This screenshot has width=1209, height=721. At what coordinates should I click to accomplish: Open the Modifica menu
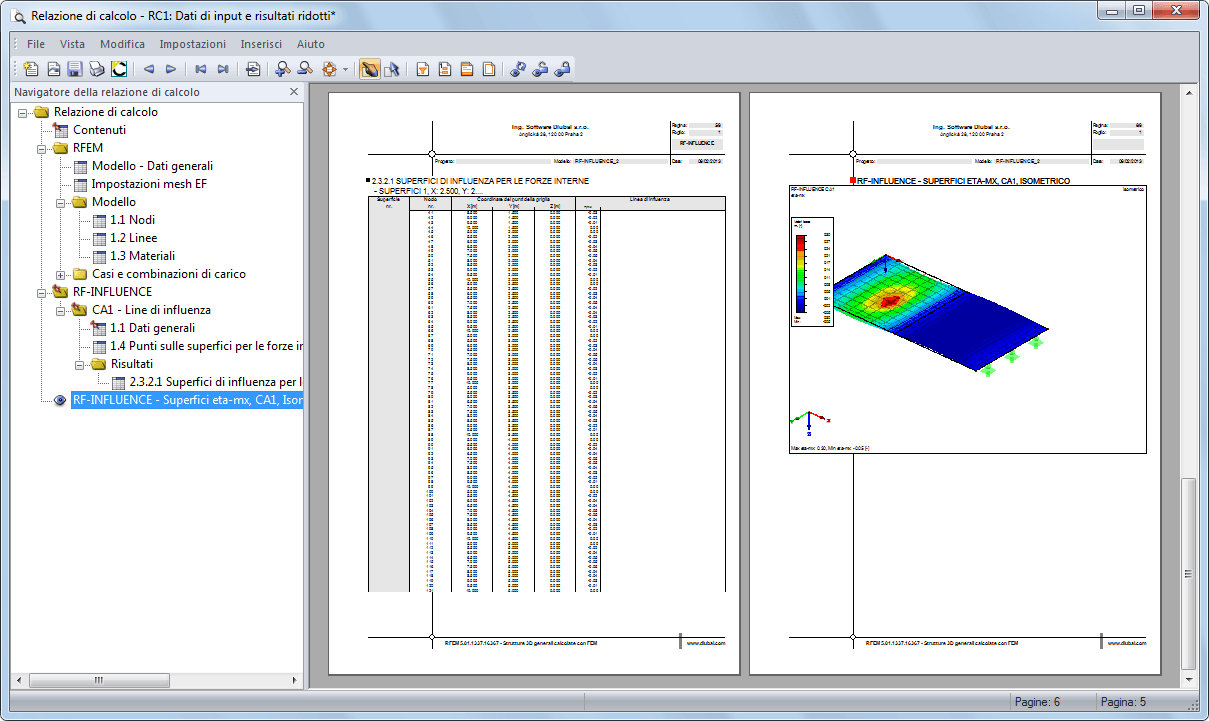click(122, 44)
